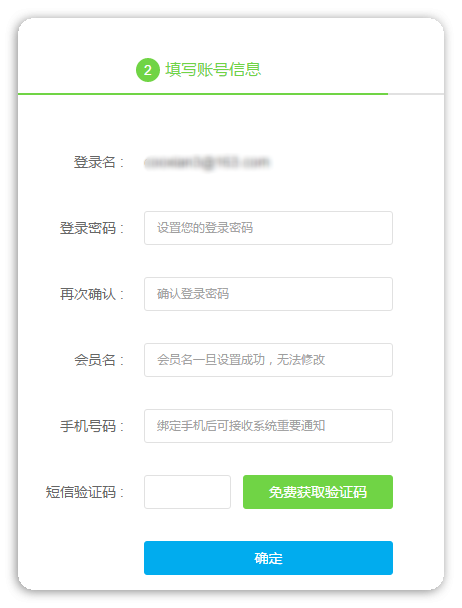Focus the 设置您的登录密码 password field
Viewport: 462px width, 608px height.
pyautogui.click(x=268, y=228)
